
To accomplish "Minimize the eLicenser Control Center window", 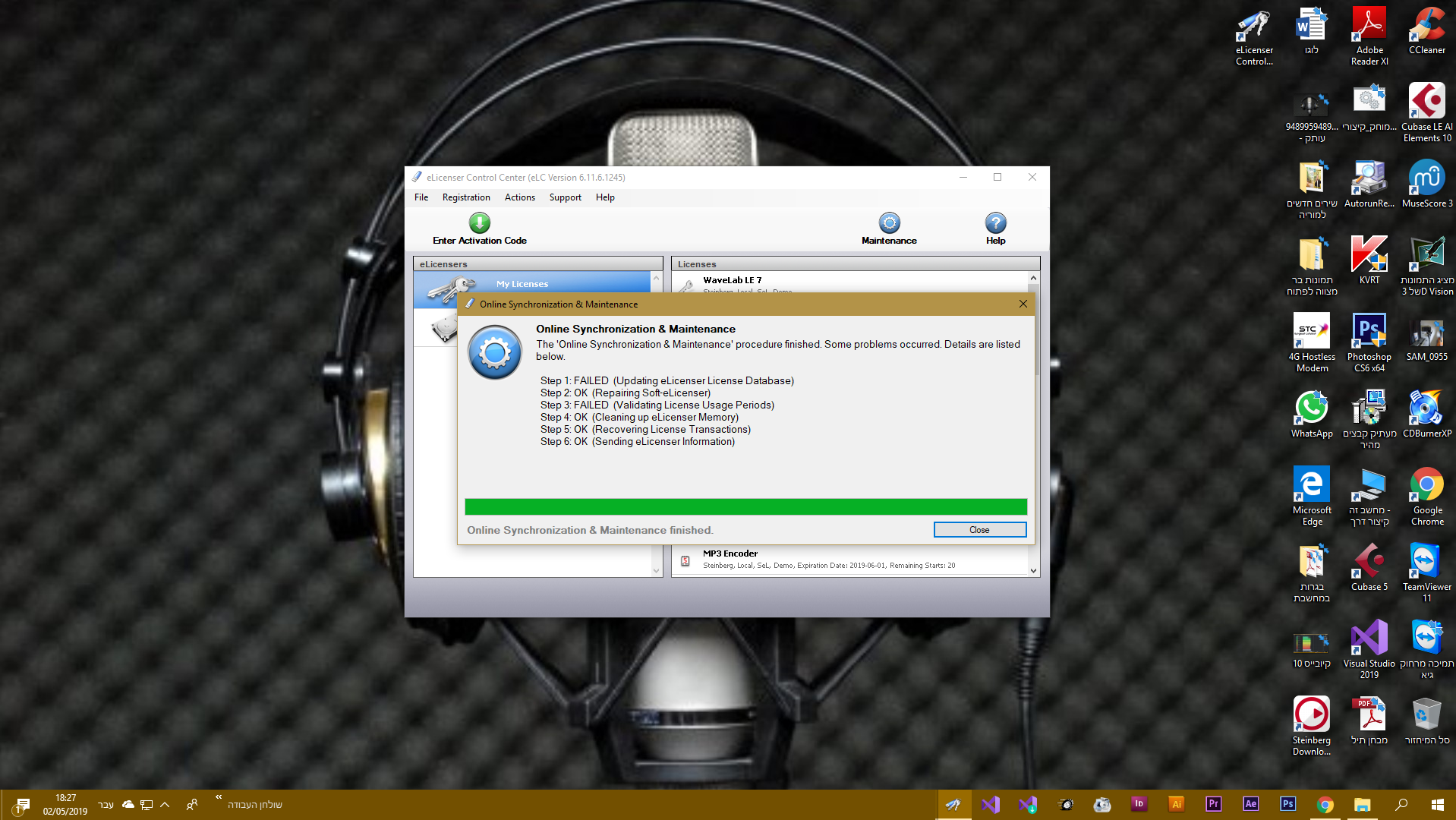I will click(963, 177).
